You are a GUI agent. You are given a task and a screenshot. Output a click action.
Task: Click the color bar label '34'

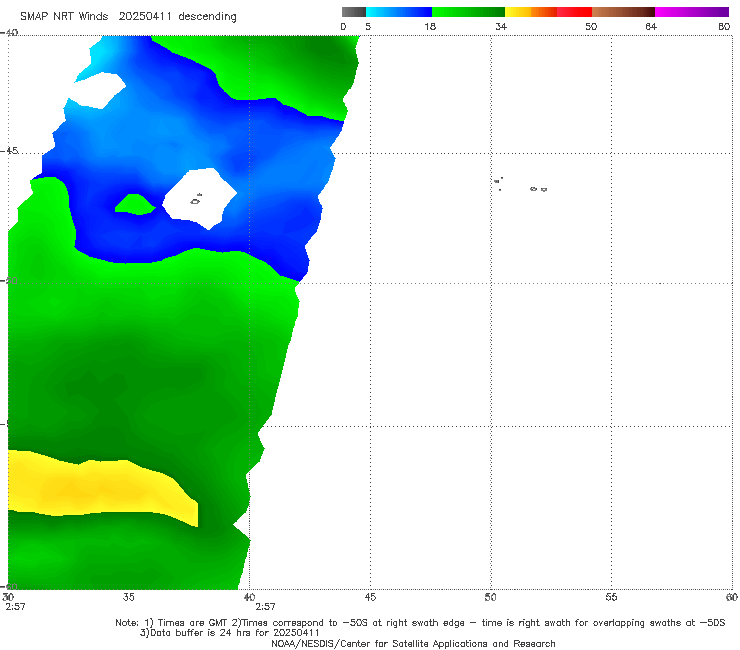click(501, 26)
